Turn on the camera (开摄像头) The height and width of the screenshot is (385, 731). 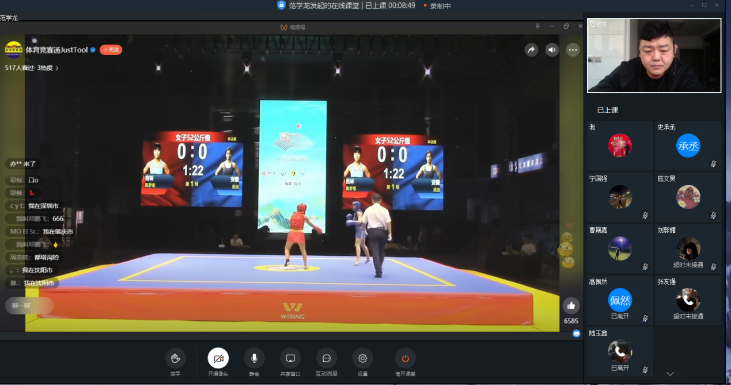(218, 358)
